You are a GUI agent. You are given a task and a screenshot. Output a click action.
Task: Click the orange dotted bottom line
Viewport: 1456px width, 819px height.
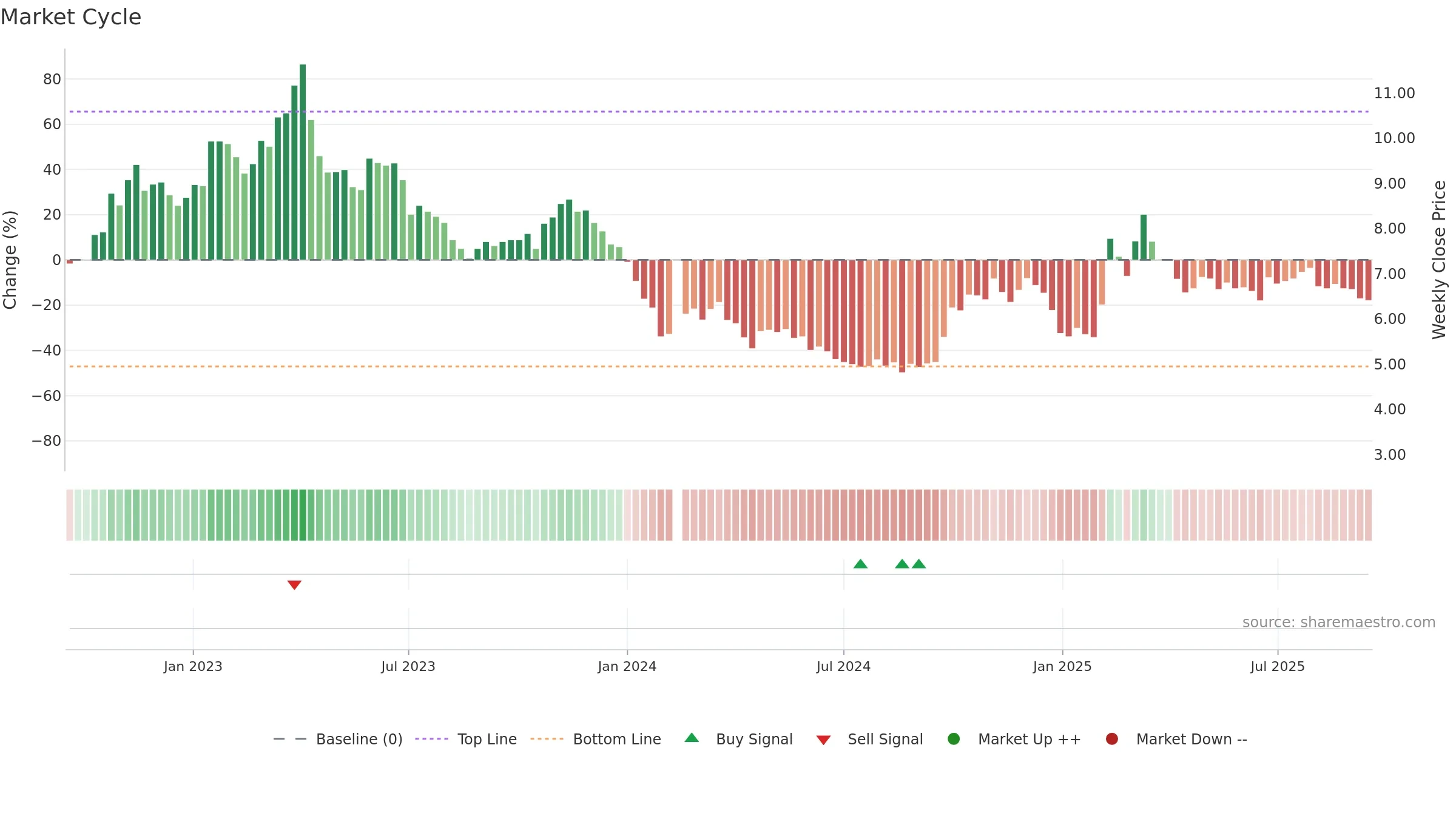pos(719,366)
